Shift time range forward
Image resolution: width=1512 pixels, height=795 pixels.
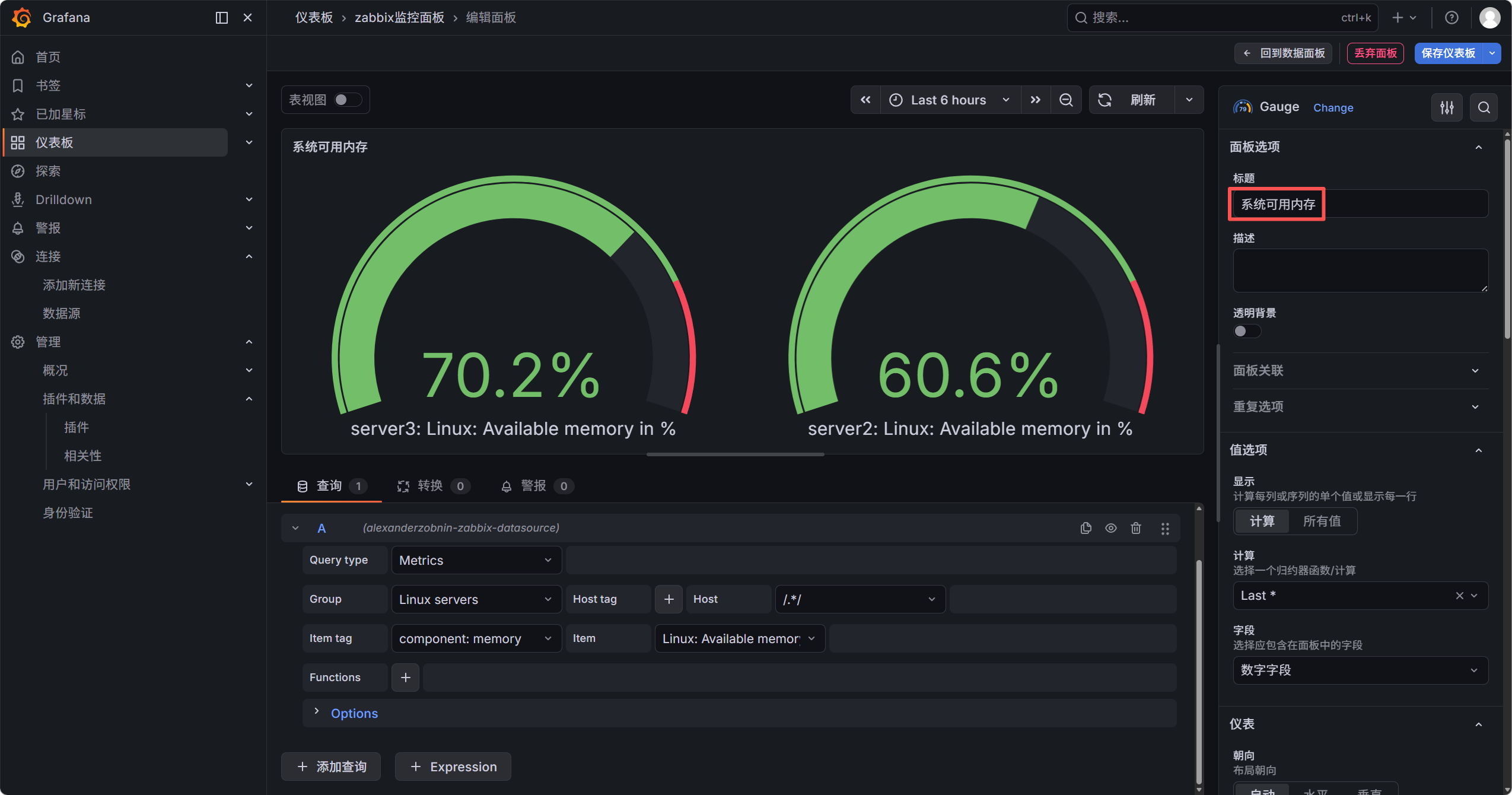1036,100
